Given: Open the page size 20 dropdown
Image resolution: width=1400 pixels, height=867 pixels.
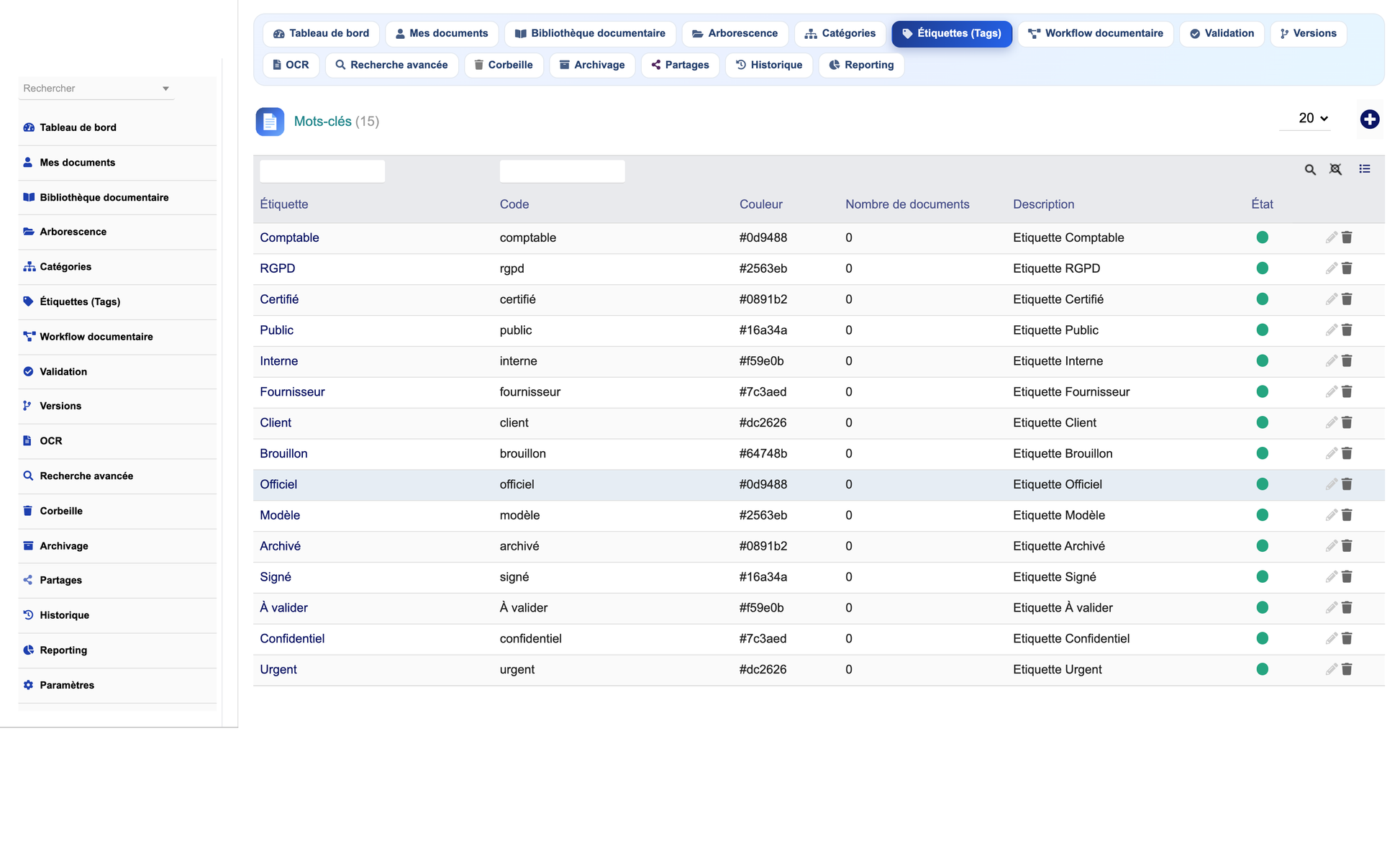Looking at the screenshot, I should 1305,119.
